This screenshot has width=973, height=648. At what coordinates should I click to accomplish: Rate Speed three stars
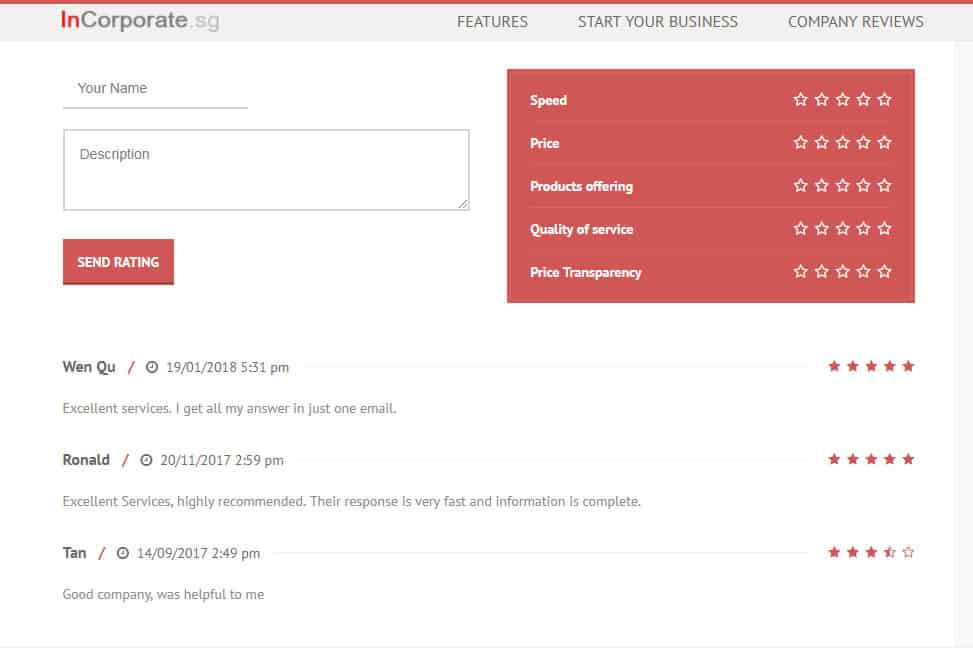tap(843, 99)
